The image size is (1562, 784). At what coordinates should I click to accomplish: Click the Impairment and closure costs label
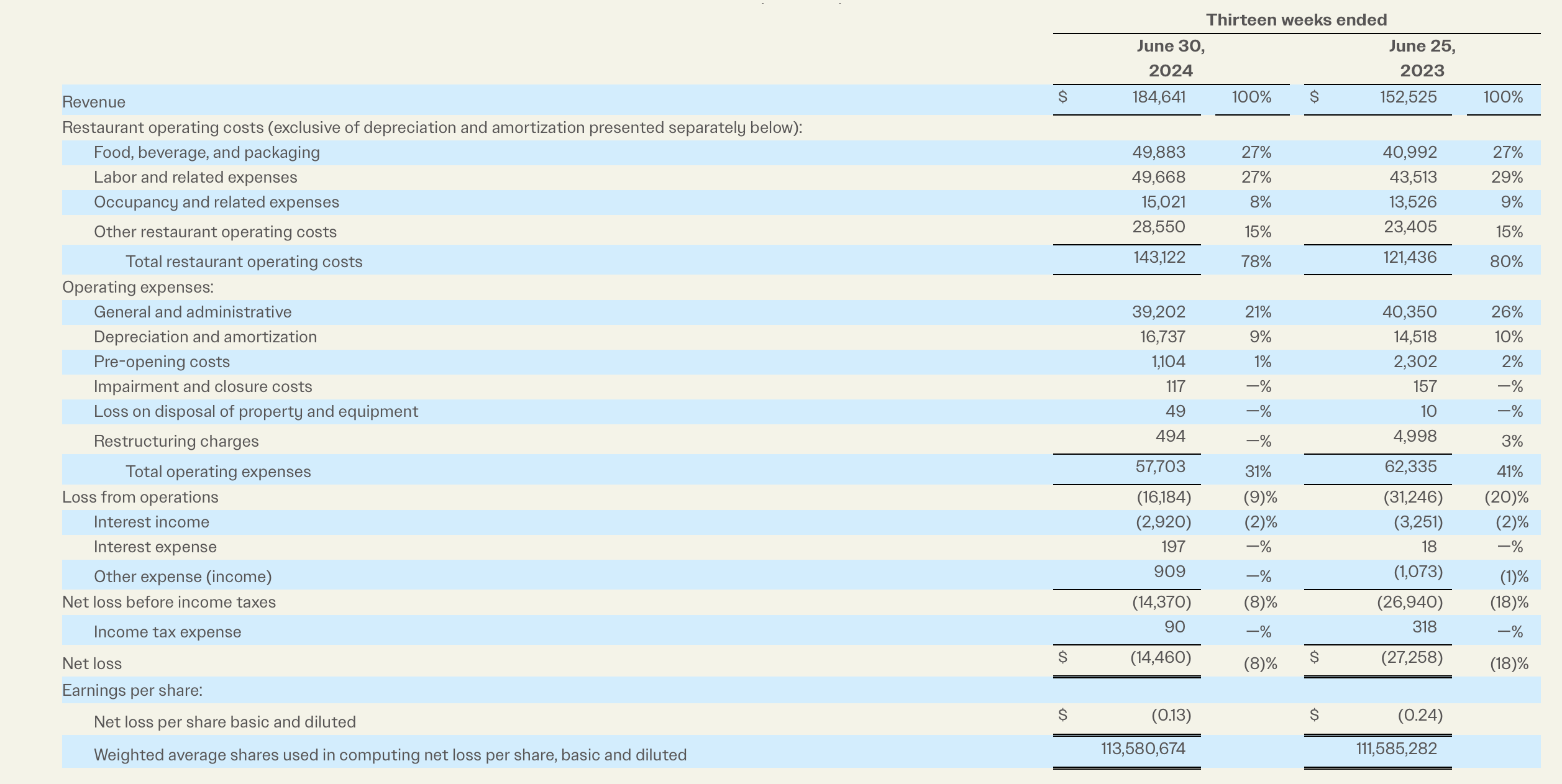203,386
